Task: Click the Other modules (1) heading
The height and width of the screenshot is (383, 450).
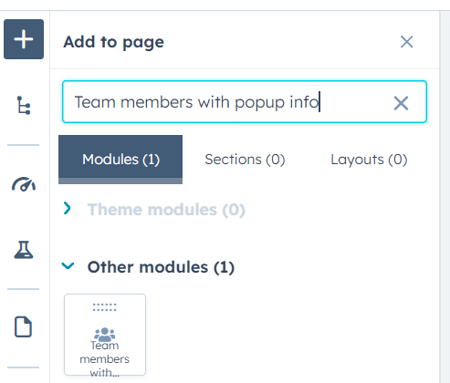Action: pos(161,267)
